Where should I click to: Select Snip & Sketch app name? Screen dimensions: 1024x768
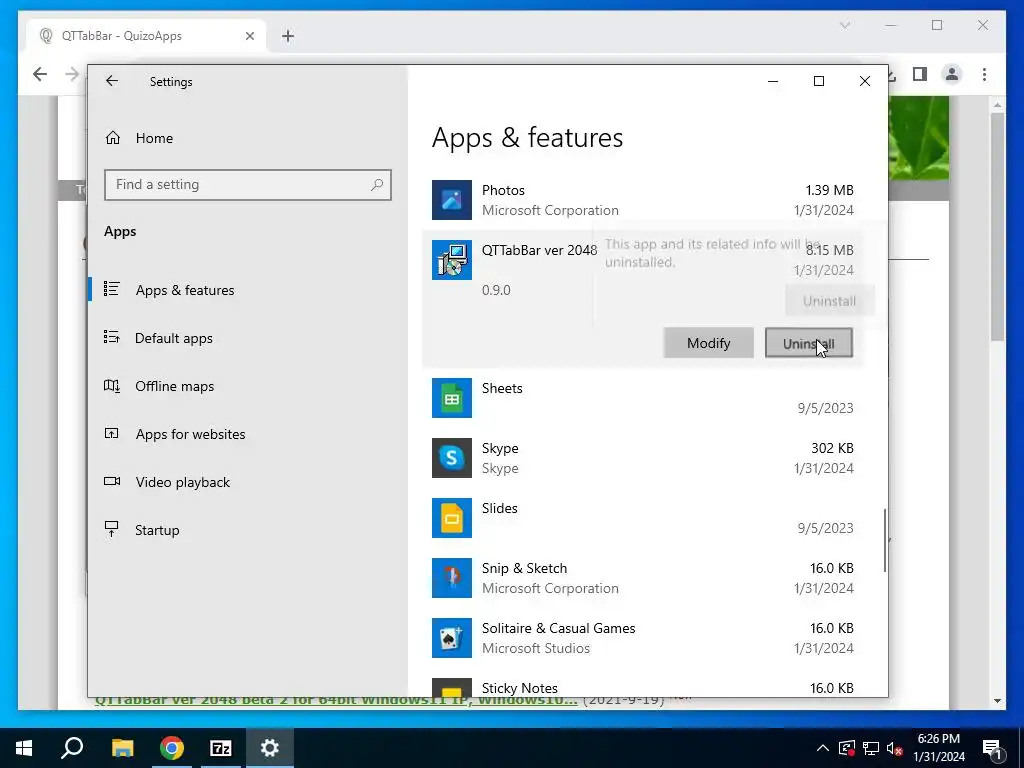pos(524,568)
